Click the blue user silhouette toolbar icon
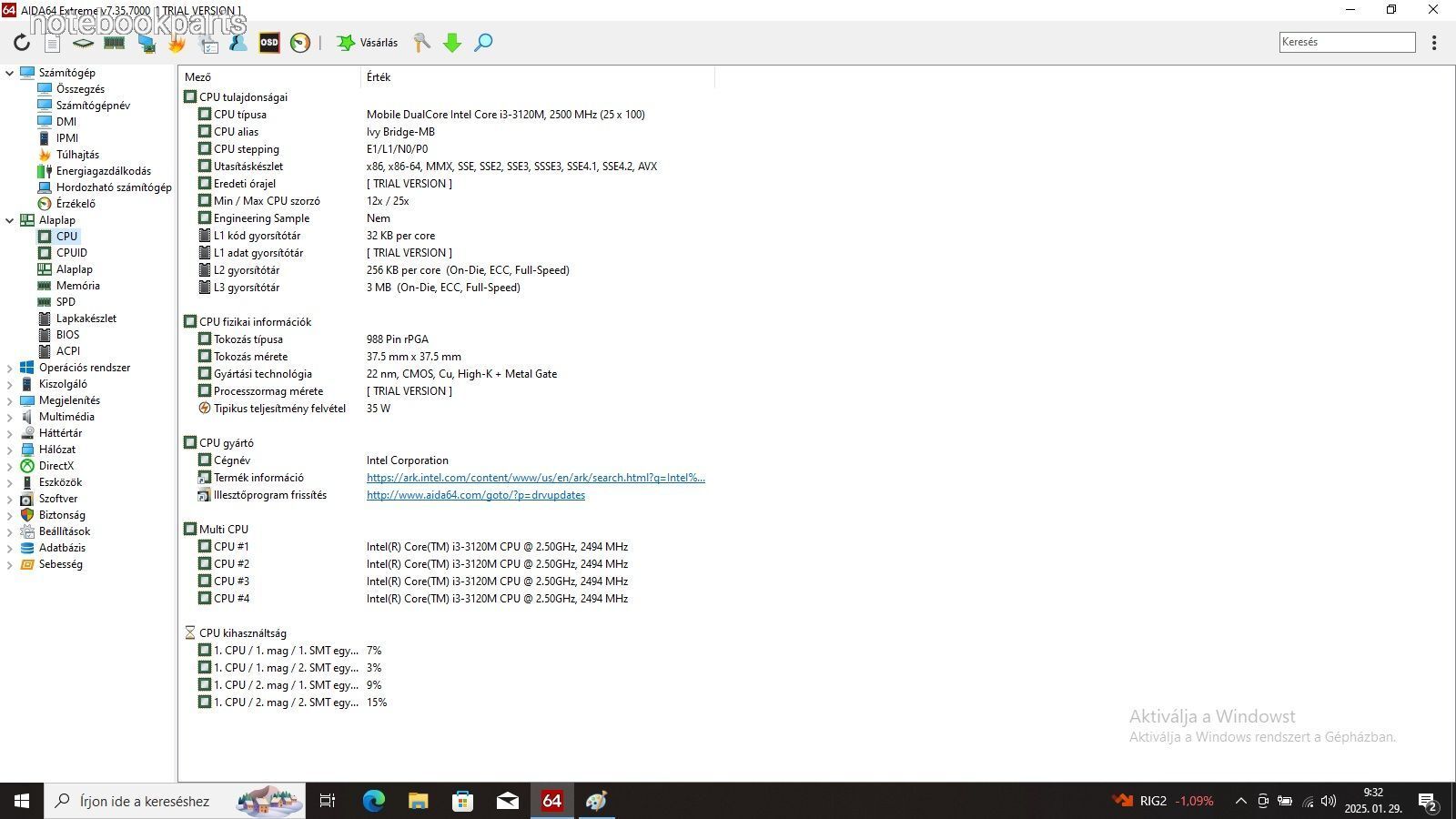Screen dimensions: 1456x819 pyautogui.click(x=238, y=43)
